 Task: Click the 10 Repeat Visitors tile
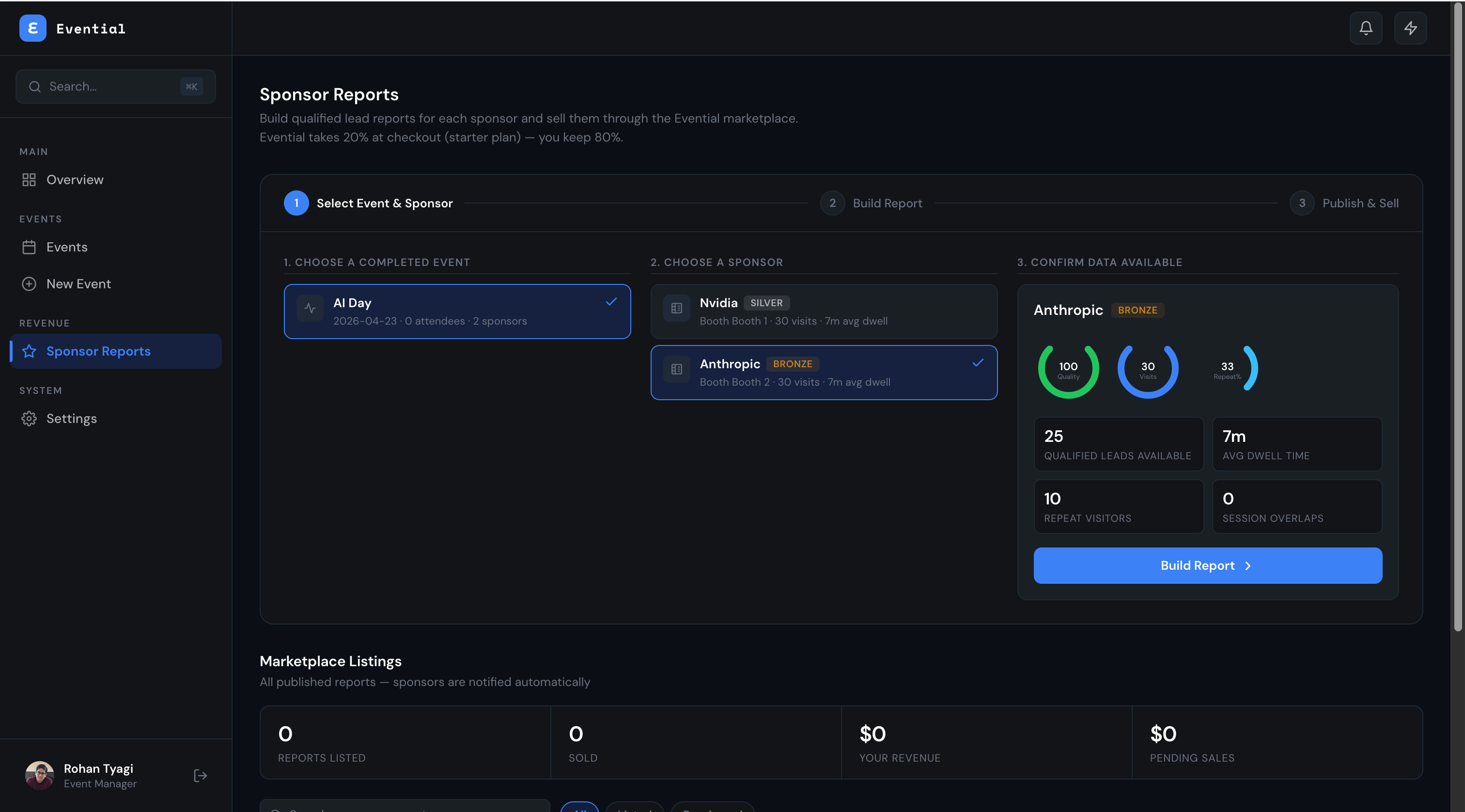[1118, 507]
